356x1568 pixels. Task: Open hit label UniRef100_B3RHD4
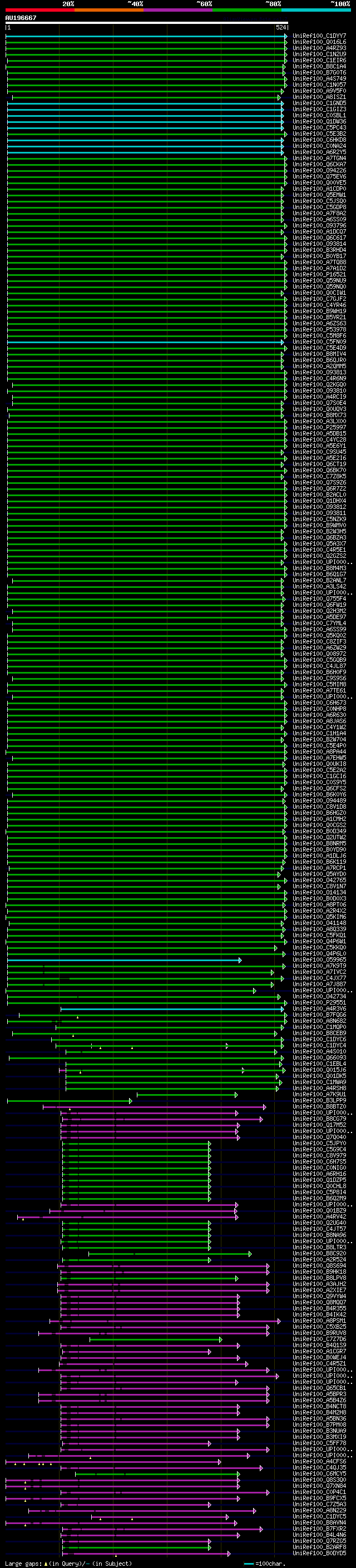[x=319, y=251]
